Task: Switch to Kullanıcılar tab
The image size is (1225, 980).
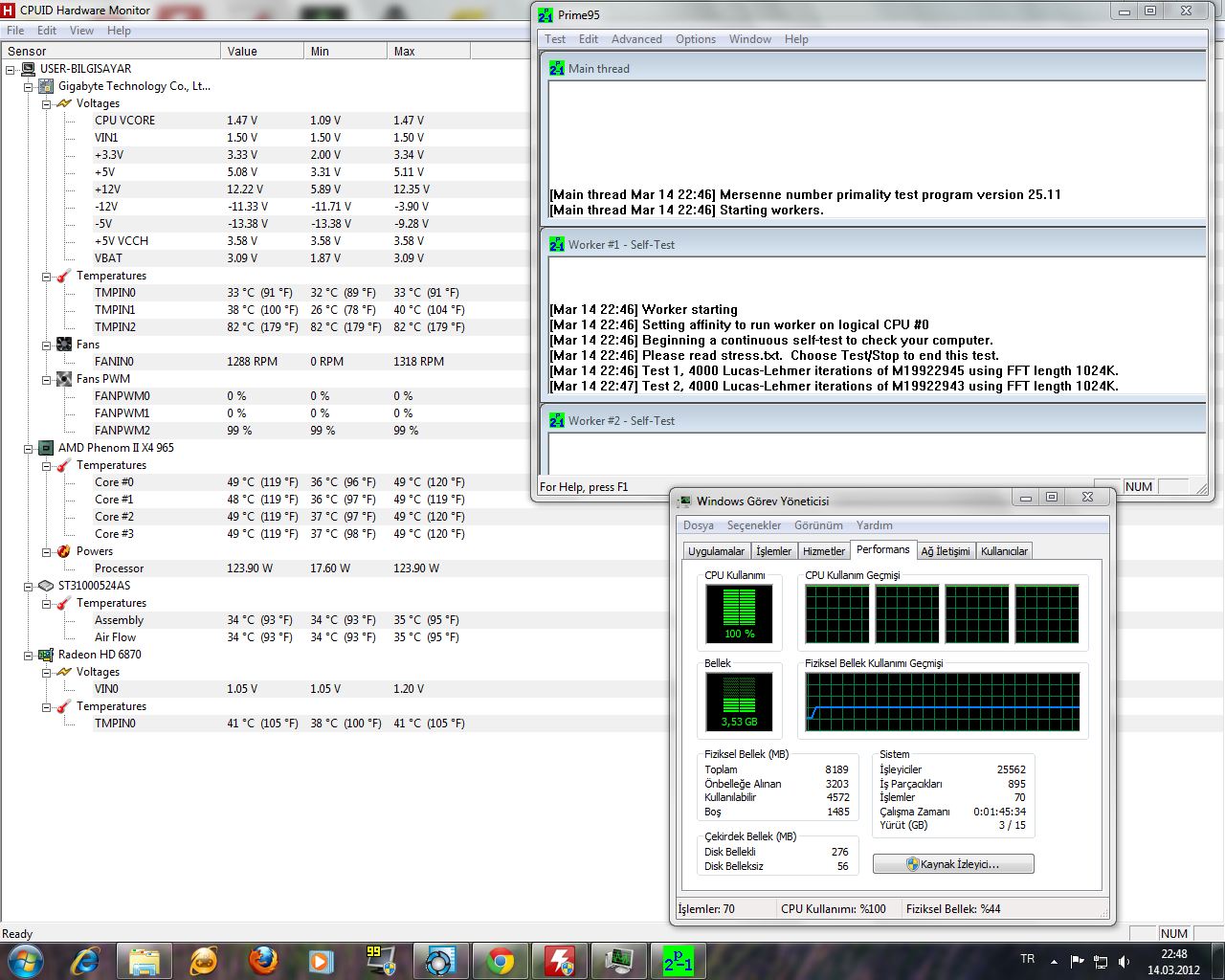Action: (x=1004, y=551)
